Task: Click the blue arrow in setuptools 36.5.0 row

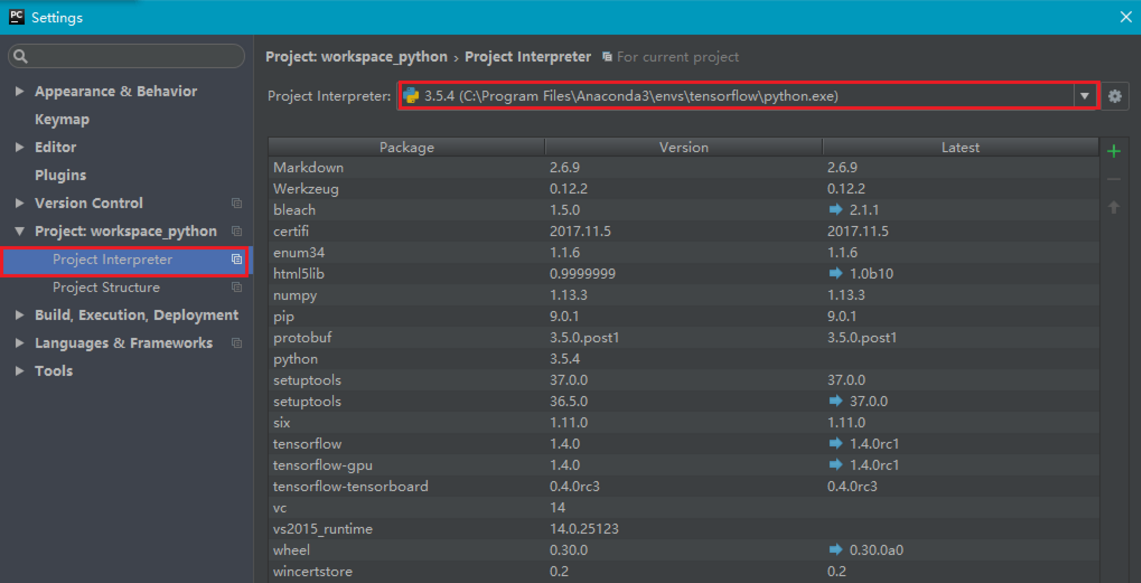Action: click(835, 401)
